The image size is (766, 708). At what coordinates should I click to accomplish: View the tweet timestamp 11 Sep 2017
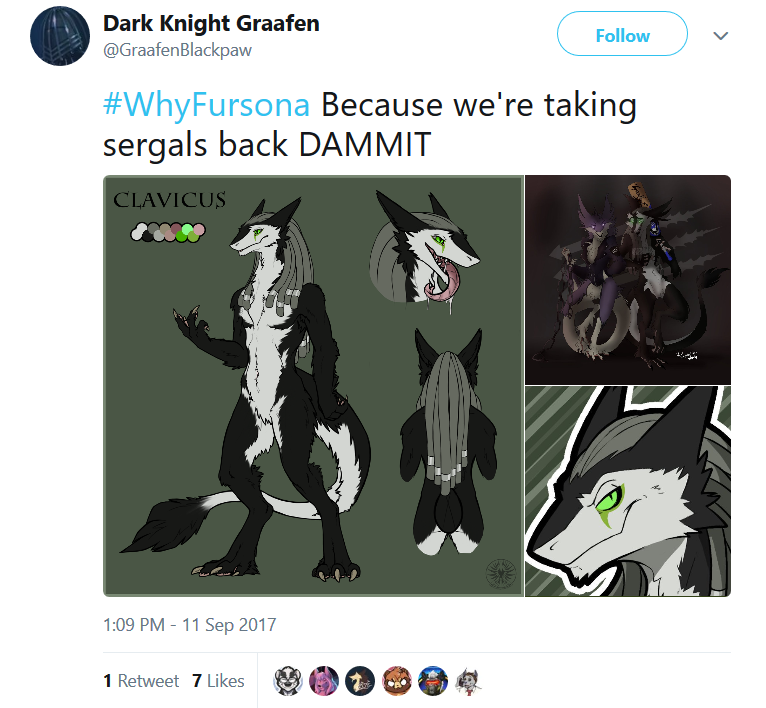coord(190,624)
